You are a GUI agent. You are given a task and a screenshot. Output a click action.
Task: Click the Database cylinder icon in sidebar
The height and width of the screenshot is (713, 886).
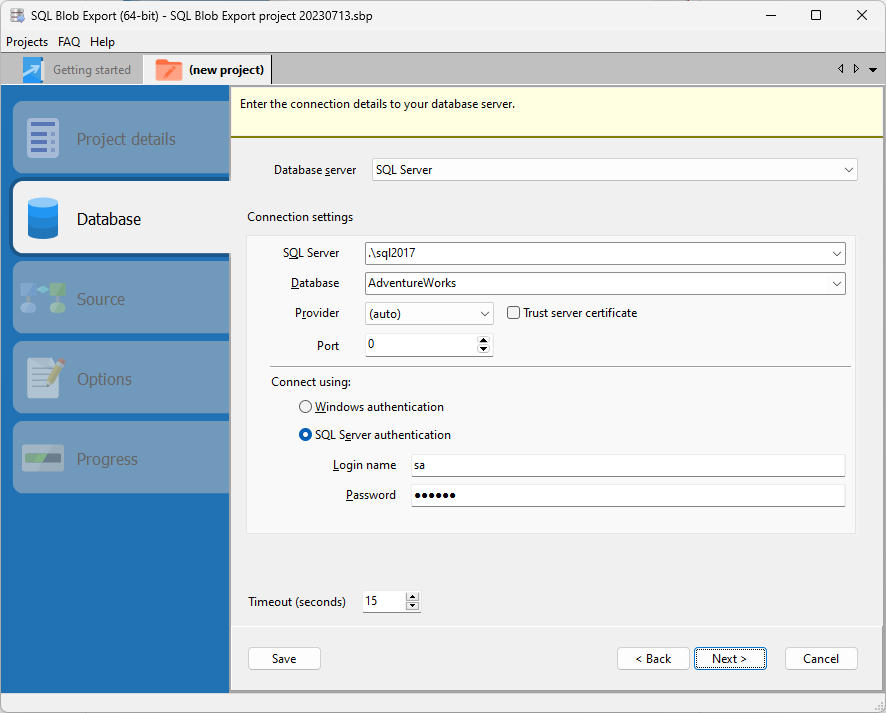pyautogui.click(x=42, y=217)
